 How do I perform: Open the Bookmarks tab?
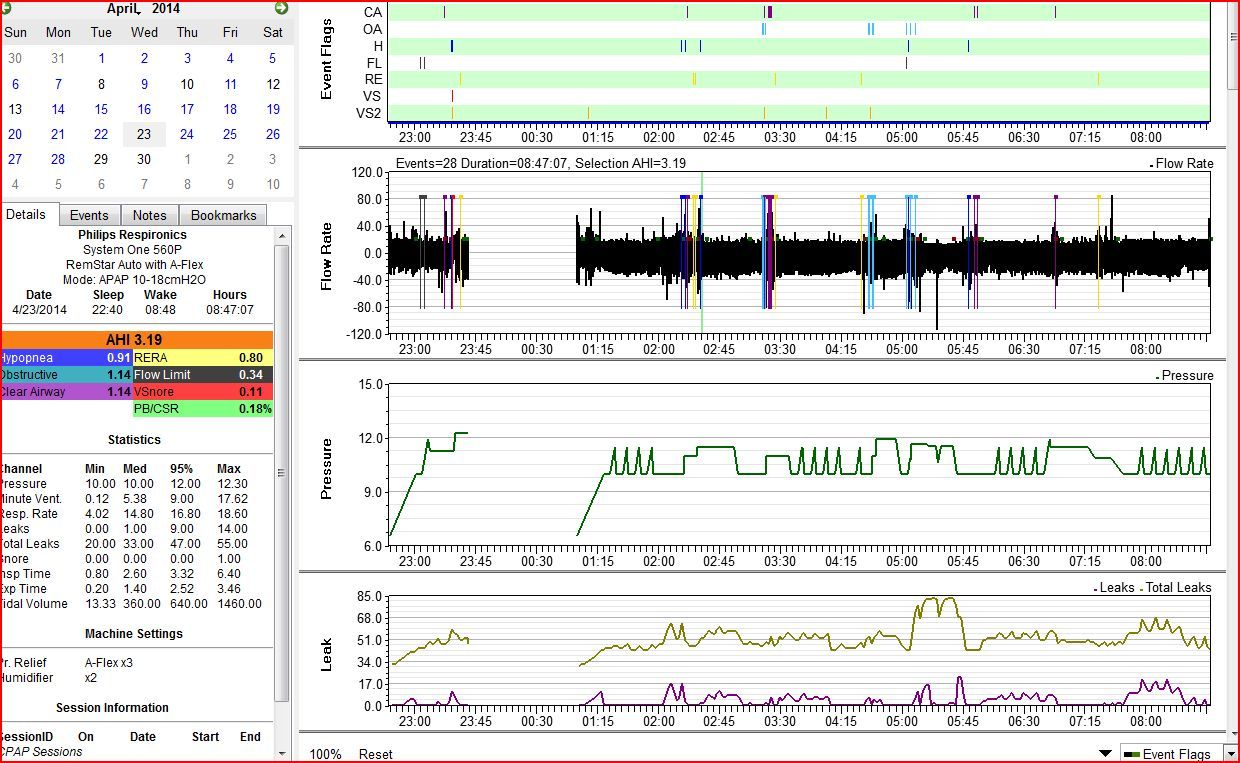click(x=224, y=215)
